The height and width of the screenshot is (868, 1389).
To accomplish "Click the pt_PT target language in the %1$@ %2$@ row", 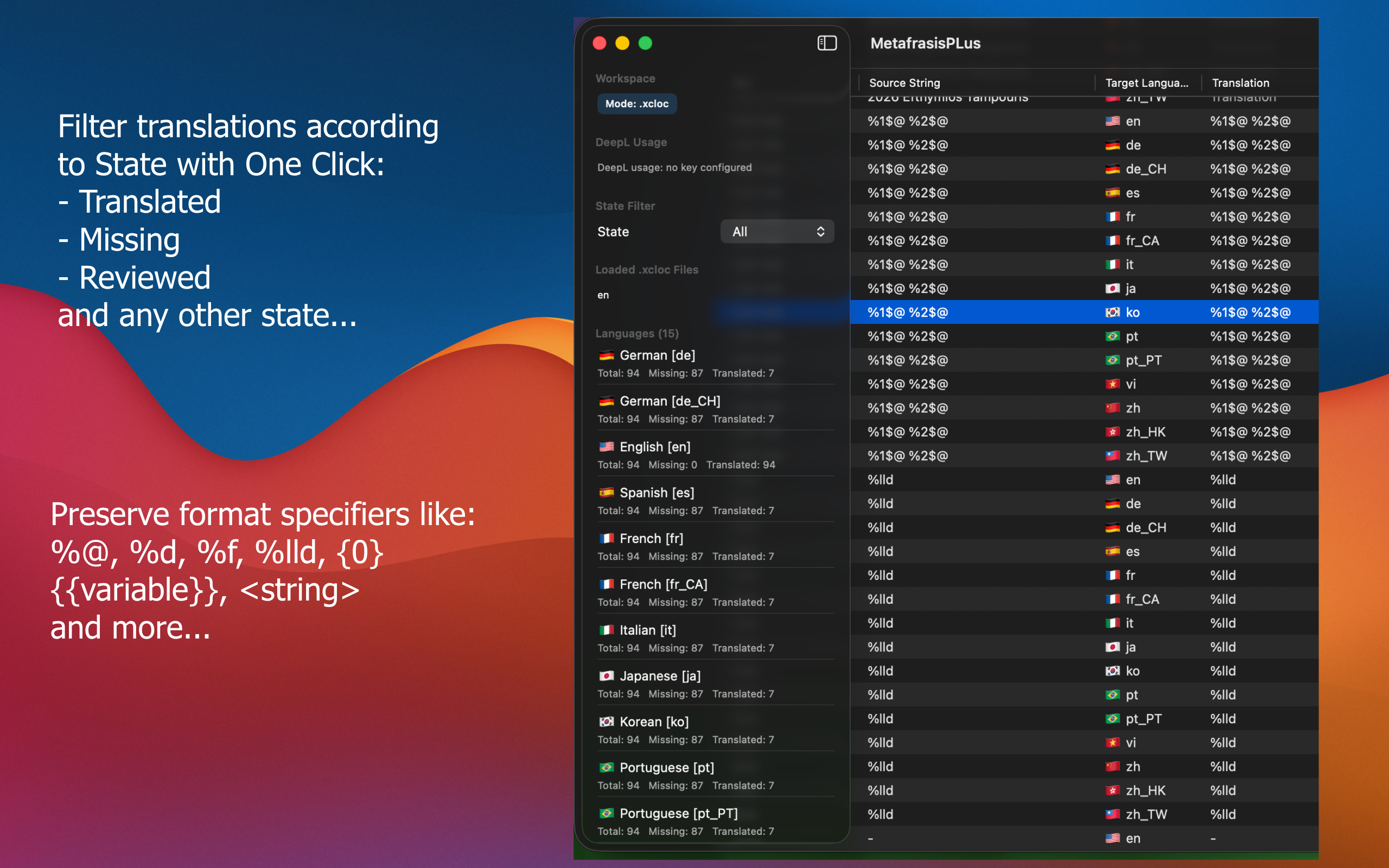I will tap(1143, 361).
